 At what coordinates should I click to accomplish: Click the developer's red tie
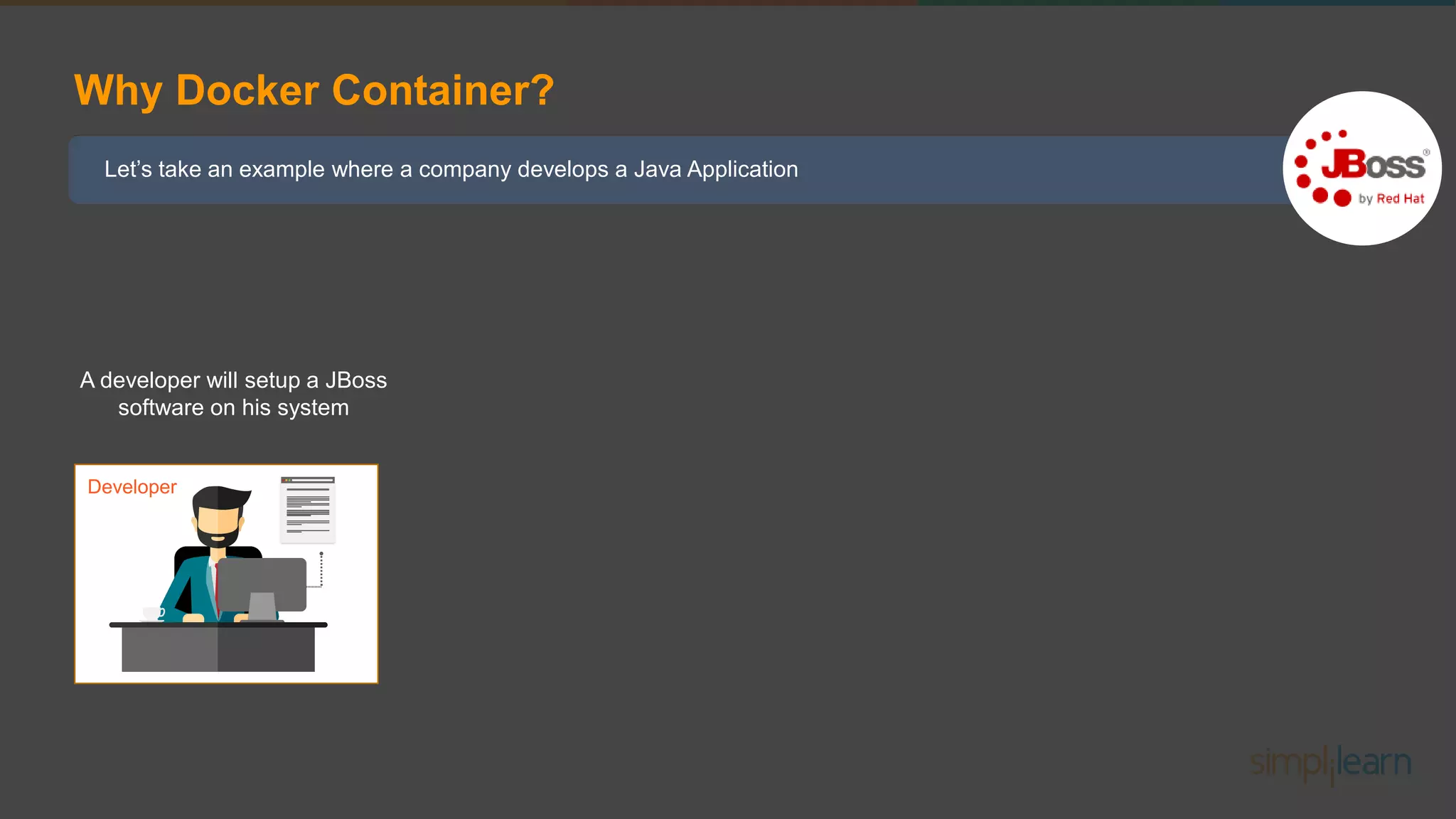(216, 583)
